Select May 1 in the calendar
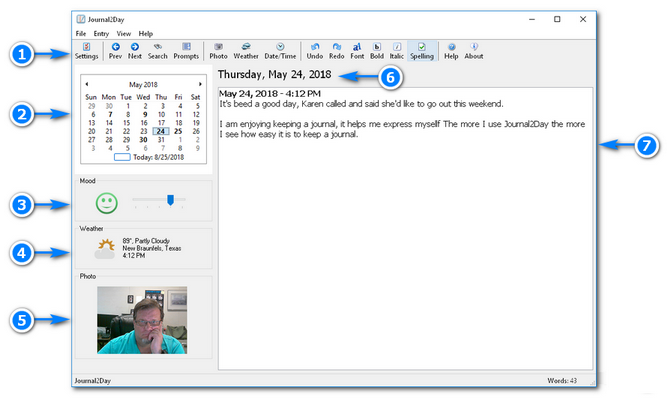The image size is (668, 403). coord(127,106)
